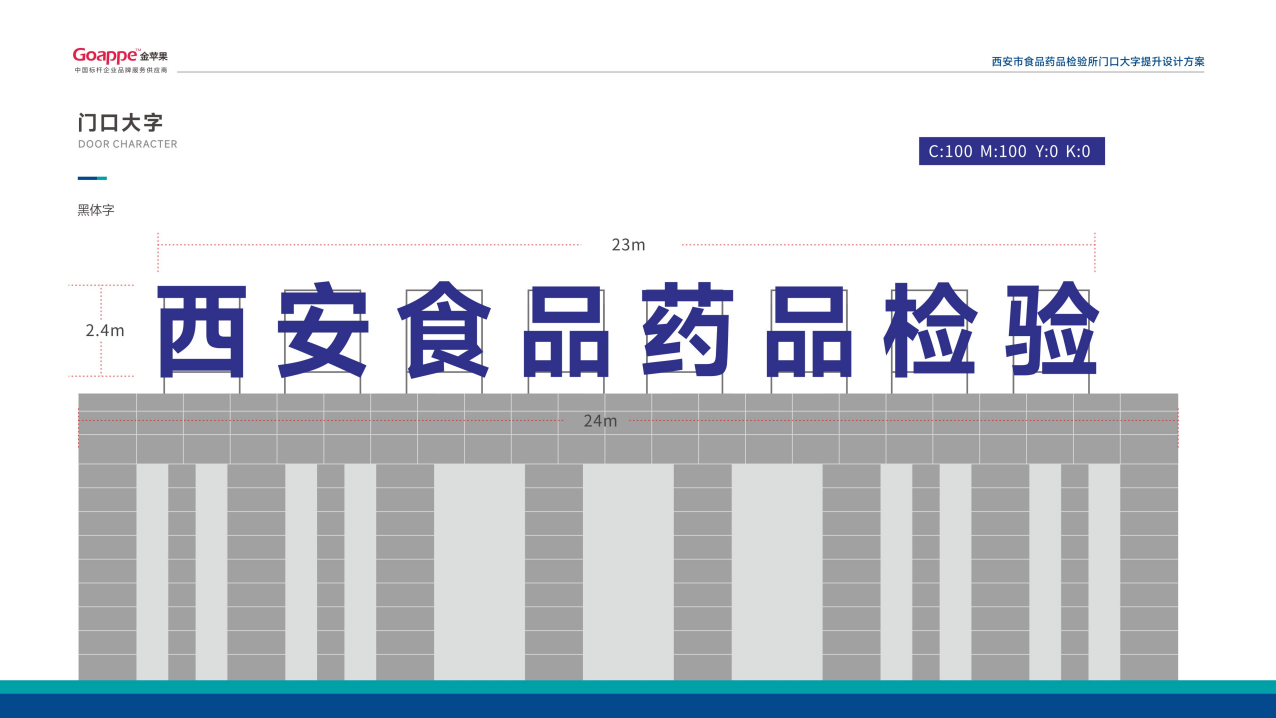This screenshot has height=718, width=1276.
Task: Click the top-right project title text
Action: point(1097,62)
